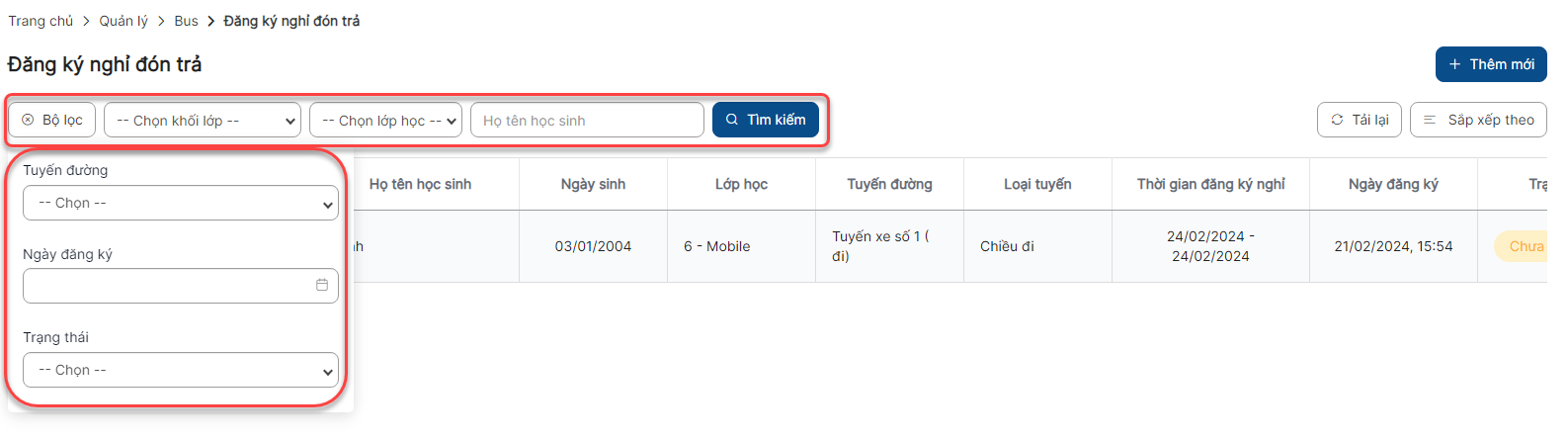Expand the Trạng thái dropdown

click(180, 370)
